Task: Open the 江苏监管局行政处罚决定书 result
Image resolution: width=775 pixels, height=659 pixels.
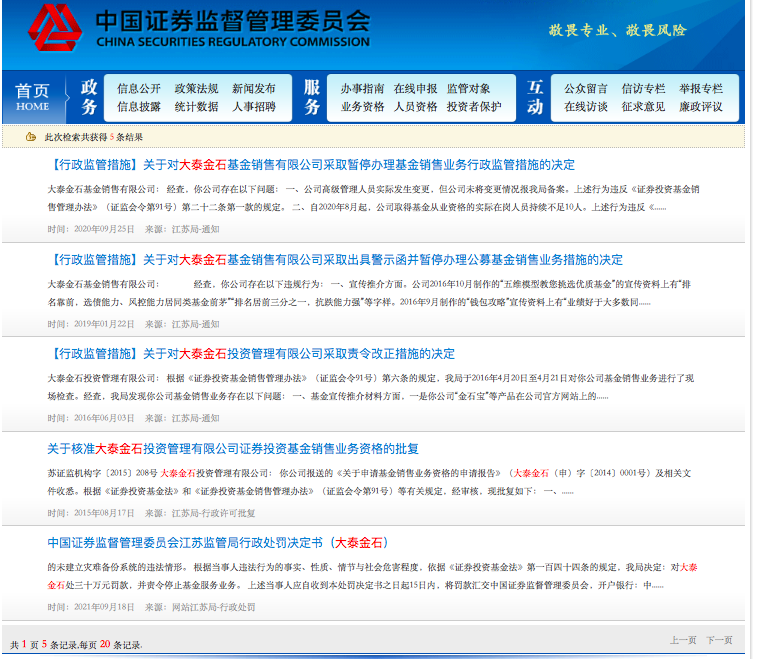Action: [217, 543]
